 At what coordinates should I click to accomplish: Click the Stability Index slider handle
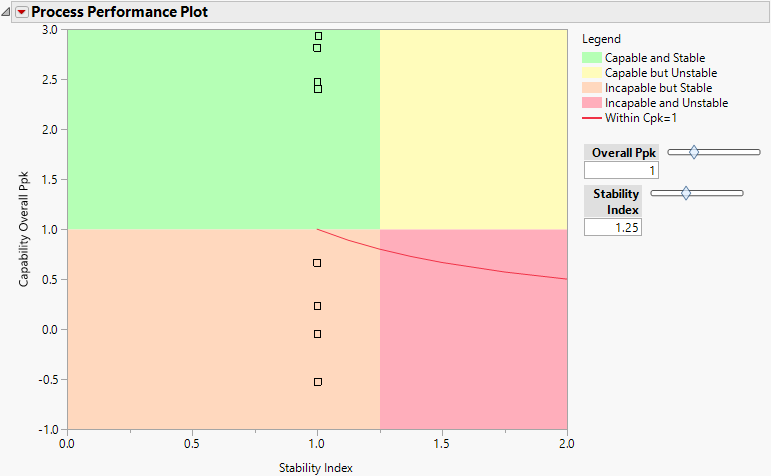coord(685,193)
